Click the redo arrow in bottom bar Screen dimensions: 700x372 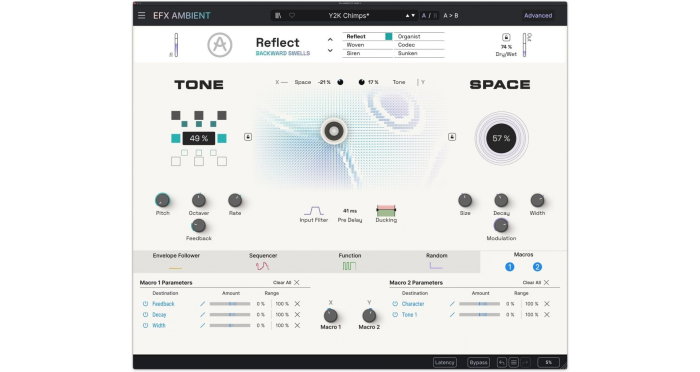point(525,362)
